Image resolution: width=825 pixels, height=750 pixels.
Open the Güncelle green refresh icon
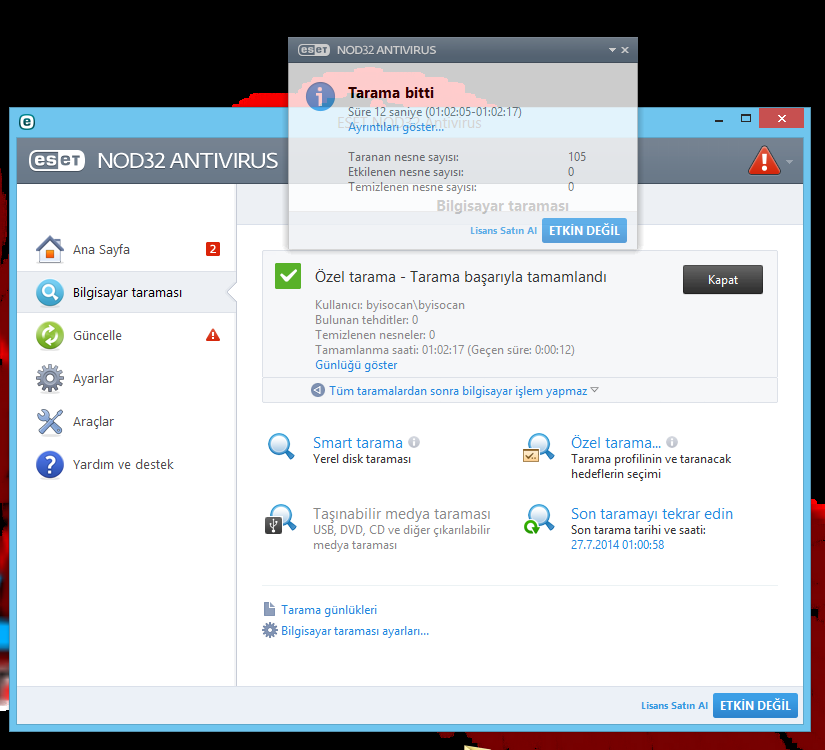49,335
